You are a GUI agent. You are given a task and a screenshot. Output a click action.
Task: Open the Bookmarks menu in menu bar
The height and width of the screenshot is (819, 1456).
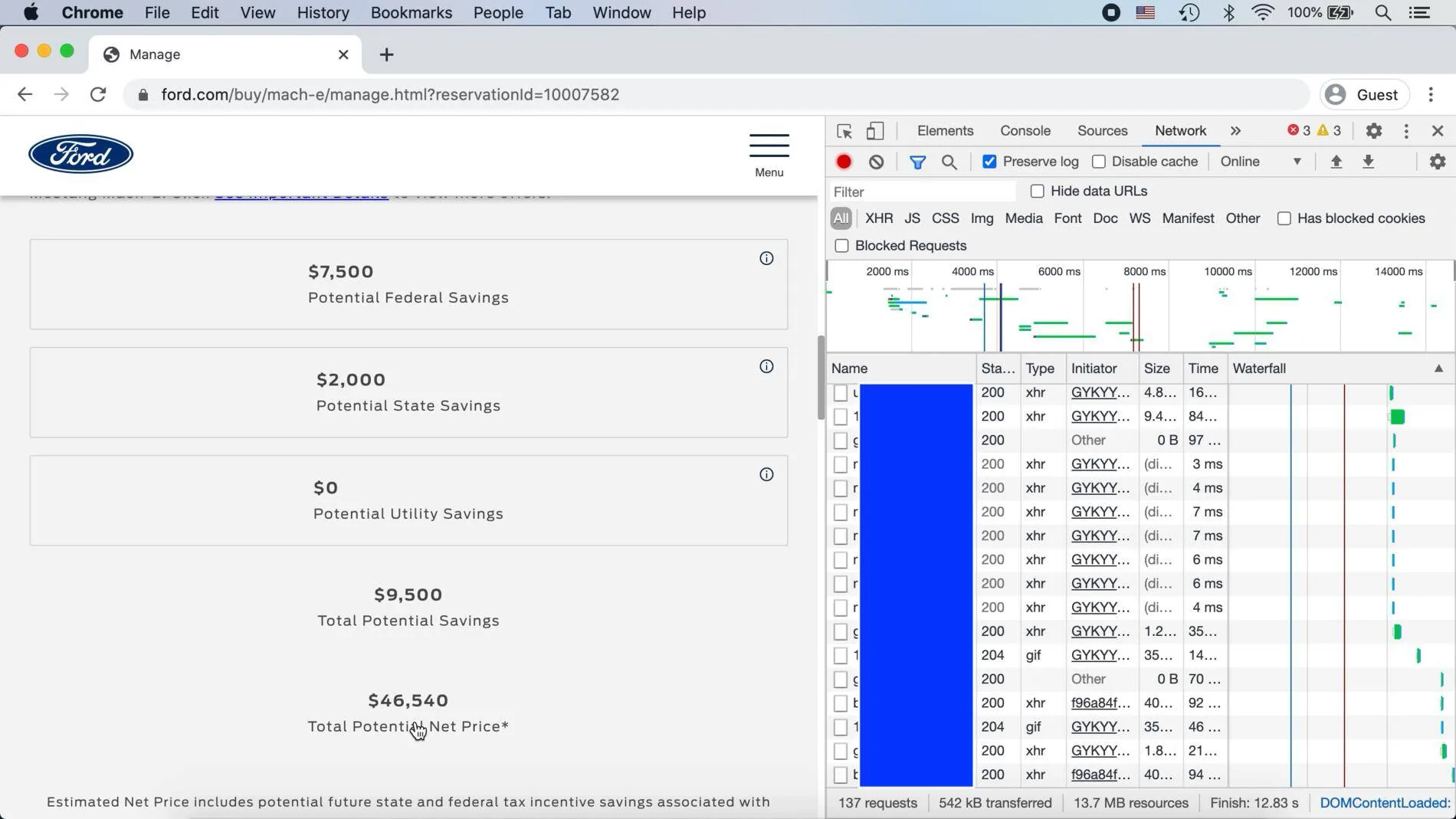click(411, 12)
